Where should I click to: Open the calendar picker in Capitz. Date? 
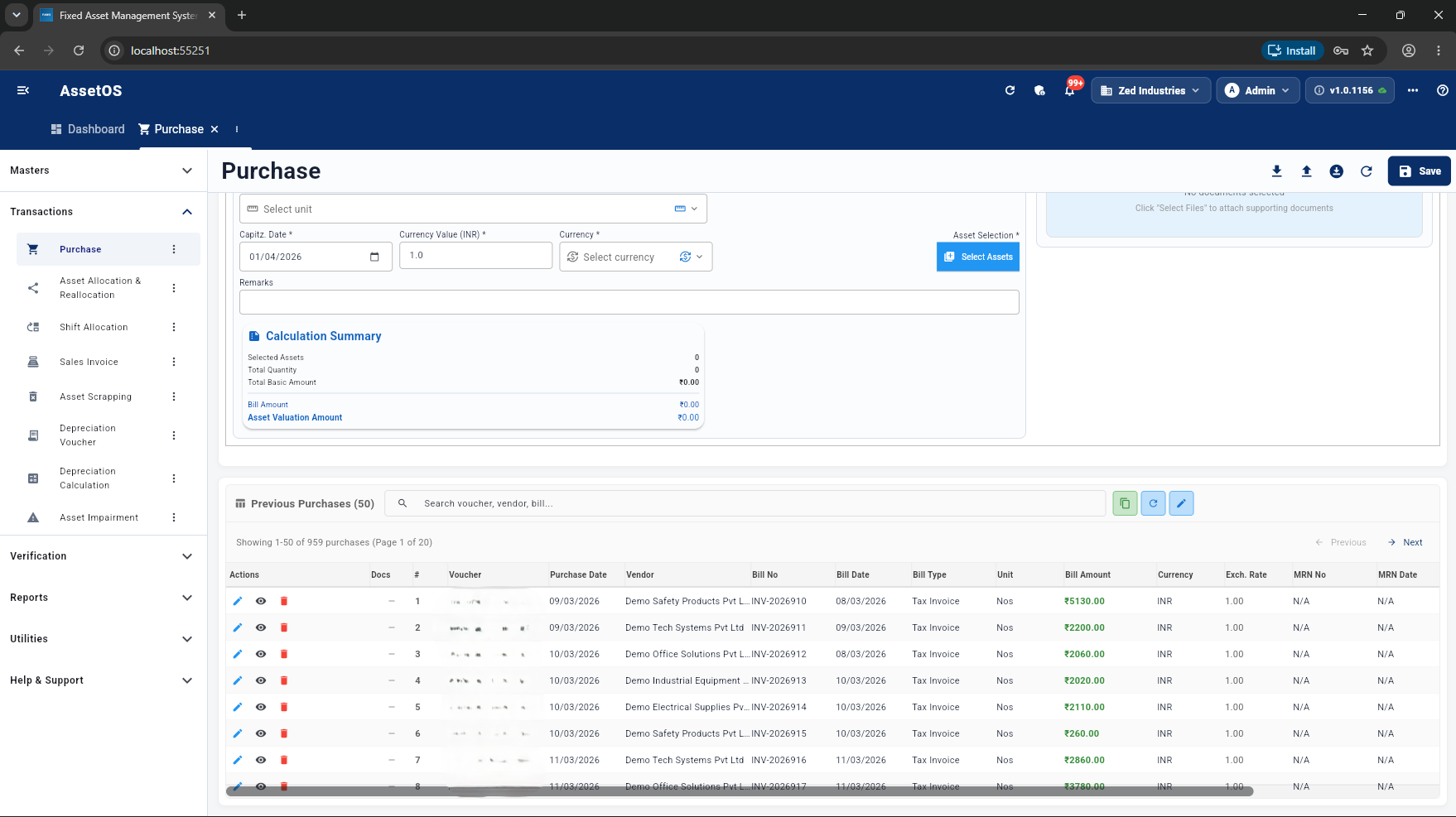[x=374, y=257]
